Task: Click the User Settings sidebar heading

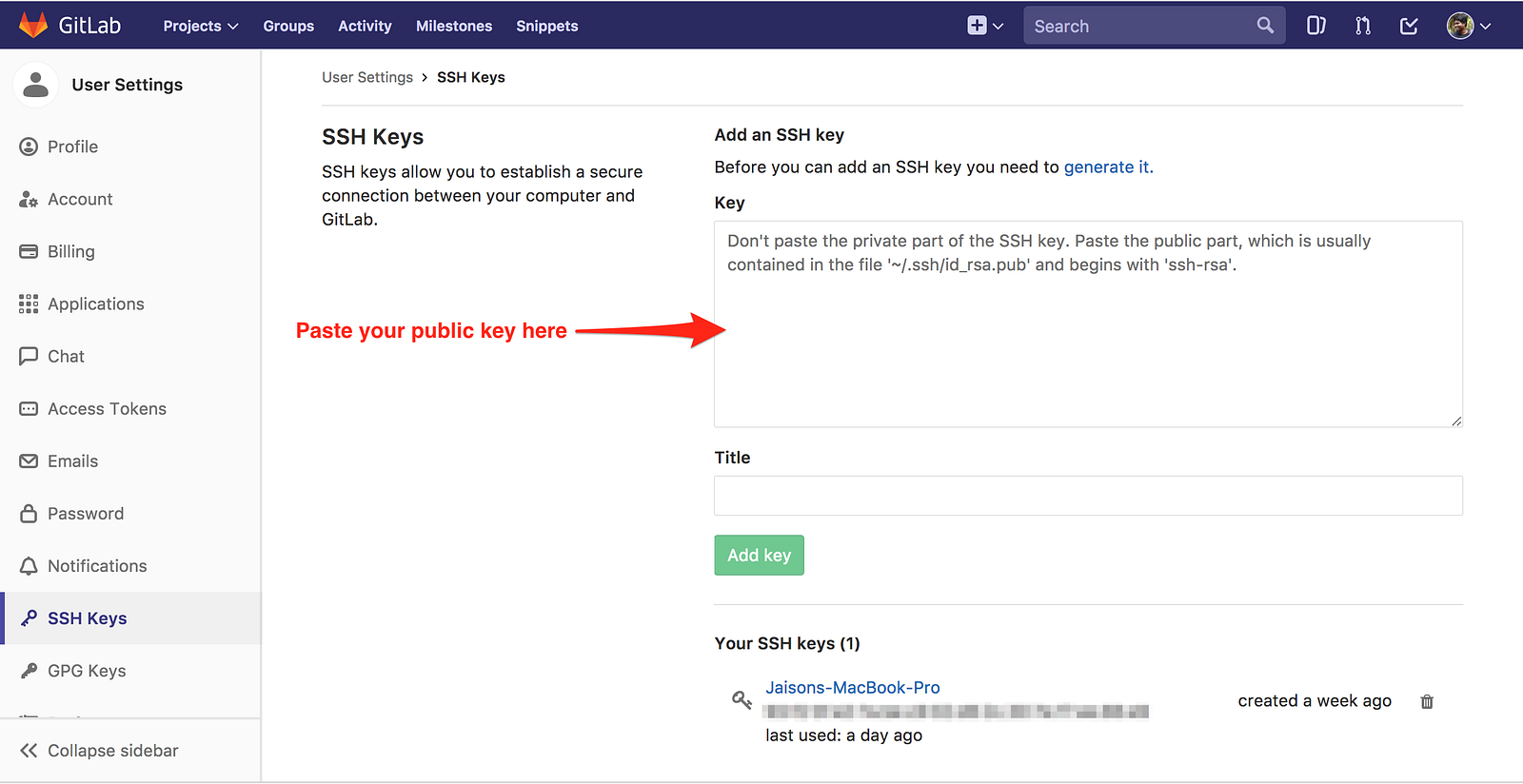Action: click(128, 85)
